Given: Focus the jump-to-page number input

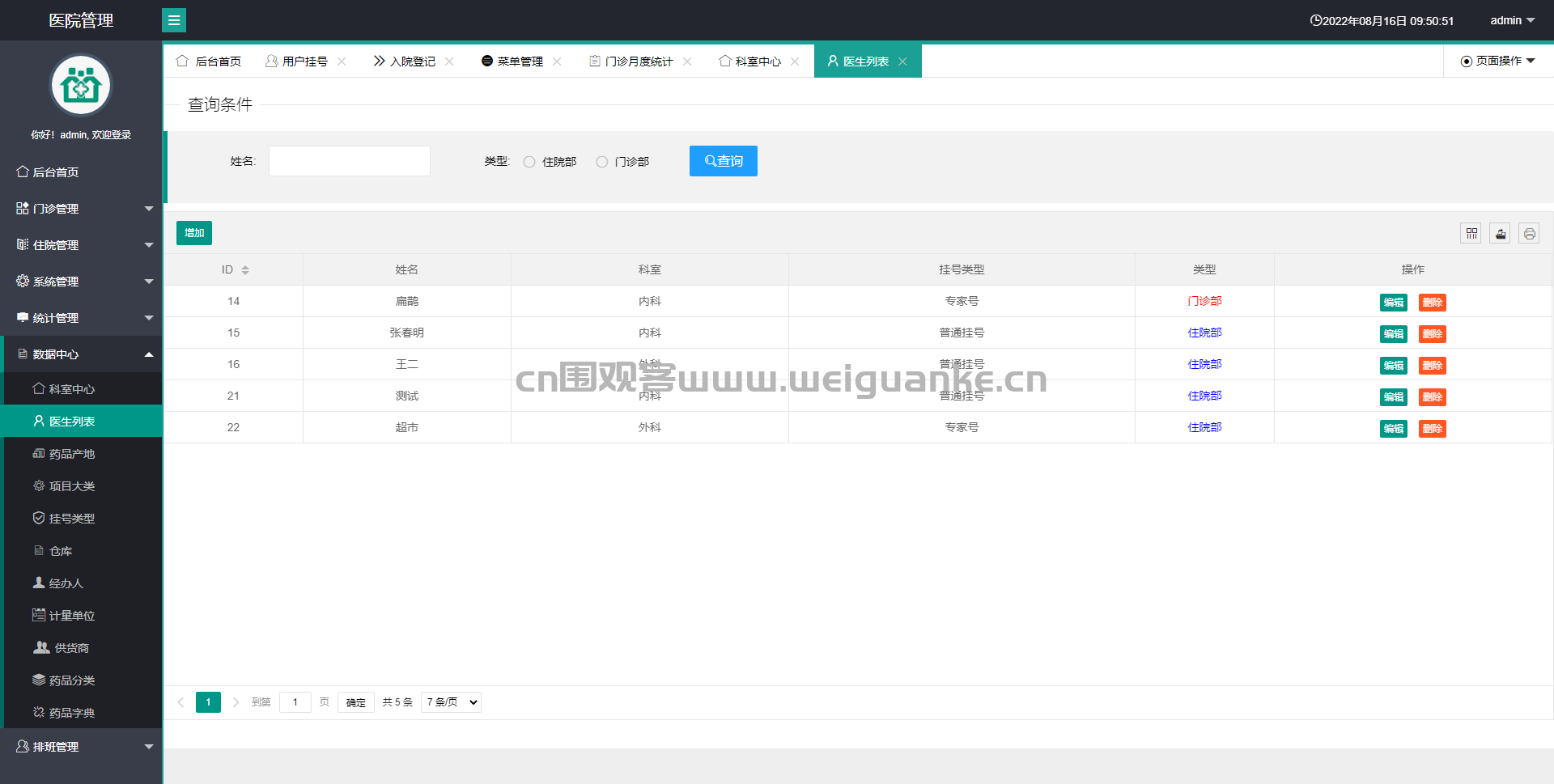Looking at the screenshot, I should pyautogui.click(x=295, y=702).
